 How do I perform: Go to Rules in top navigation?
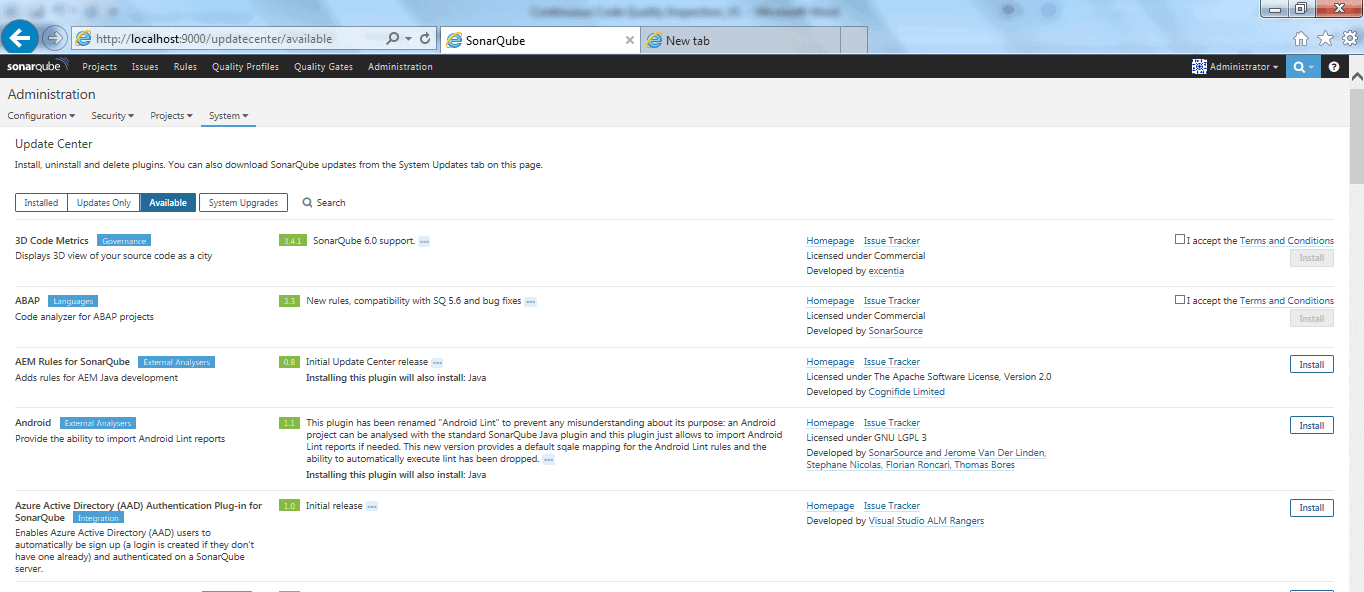click(x=185, y=67)
